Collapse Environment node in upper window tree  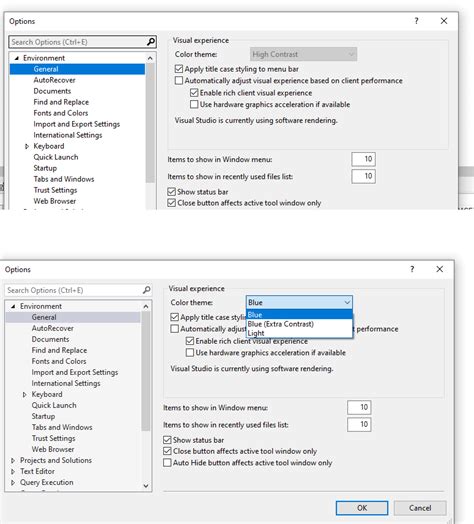click(17, 58)
